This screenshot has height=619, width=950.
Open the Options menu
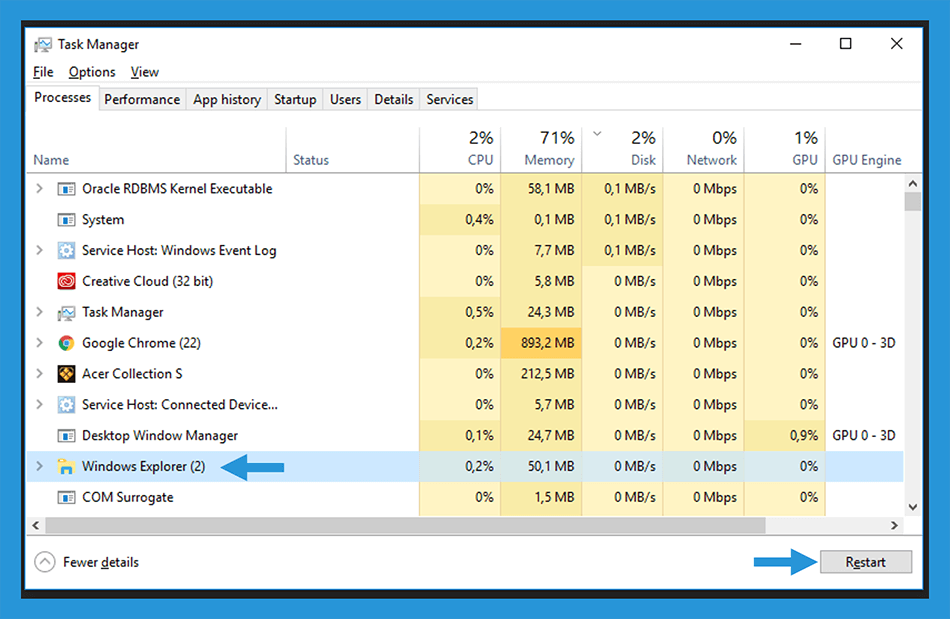92,72
